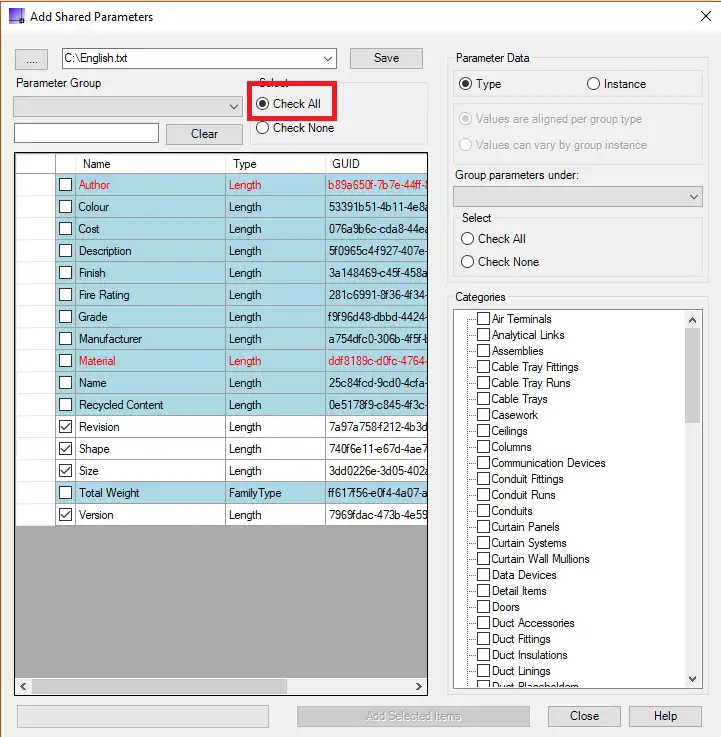Open Help for this dialog
This screenshot has height=737, width=721.
(665, 716)
